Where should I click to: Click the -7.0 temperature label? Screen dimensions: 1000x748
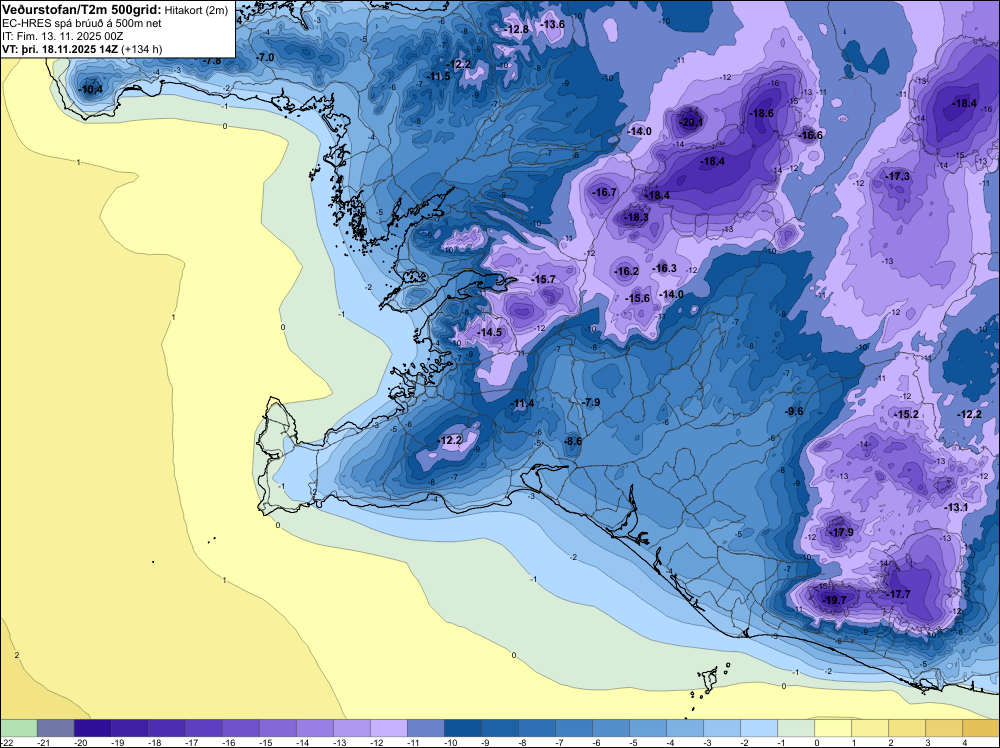point(265,57)
